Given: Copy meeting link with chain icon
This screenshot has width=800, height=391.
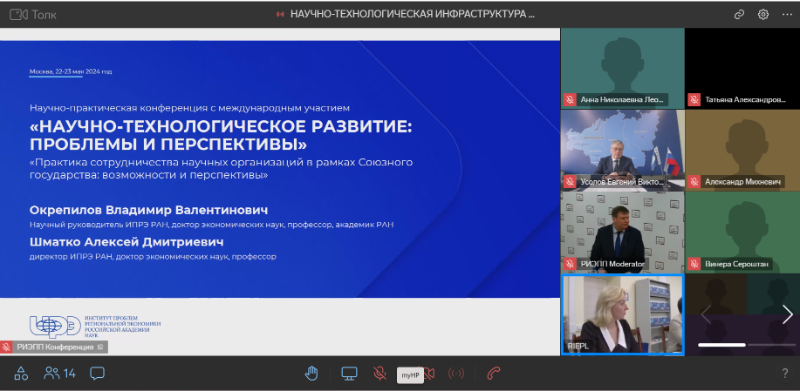Looking at the screenshot, I should pyautogui.click(x=739, y=14).
